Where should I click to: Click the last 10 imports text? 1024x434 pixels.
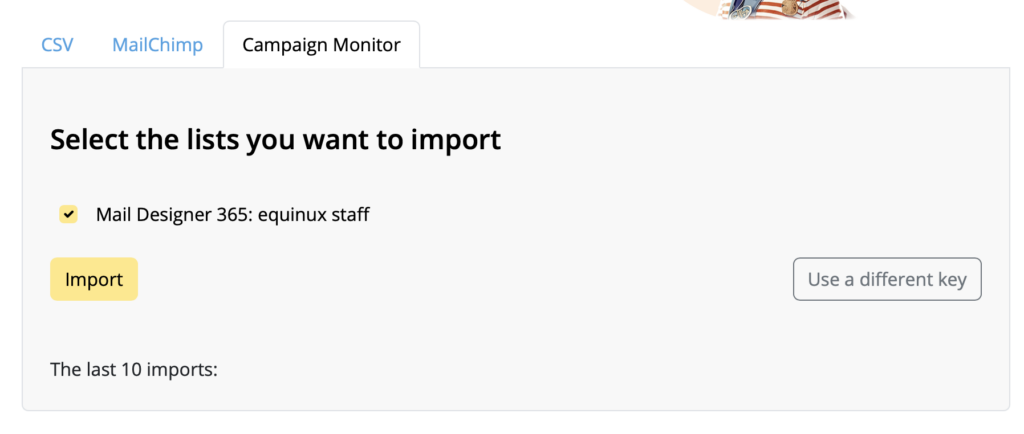(x=134, y=369)
